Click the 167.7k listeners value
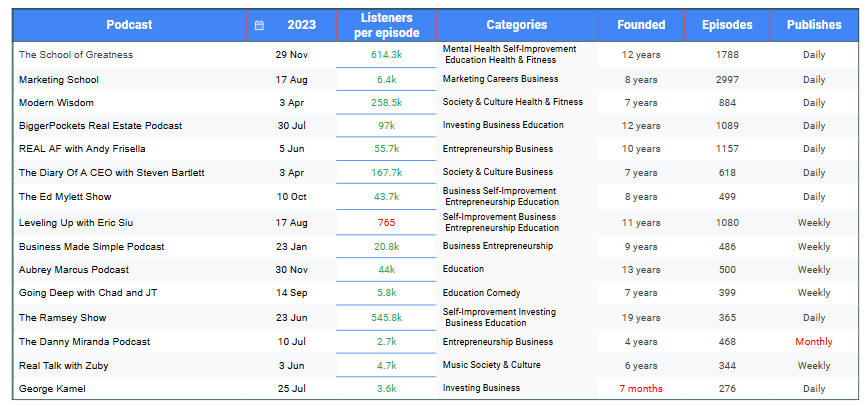 [387, 173]
